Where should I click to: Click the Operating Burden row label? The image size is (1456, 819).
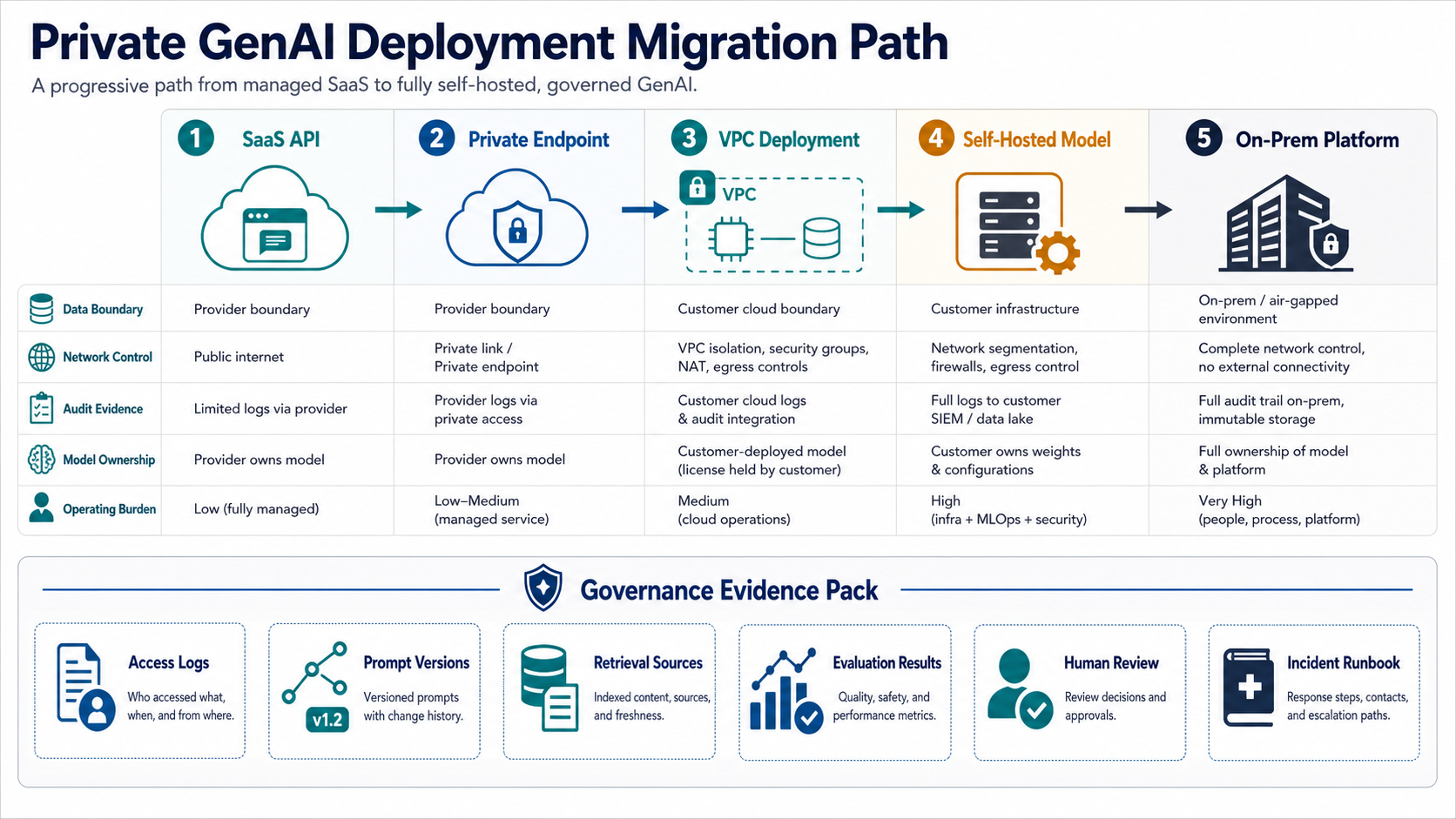pyautogui.click(x=110, y=509)
